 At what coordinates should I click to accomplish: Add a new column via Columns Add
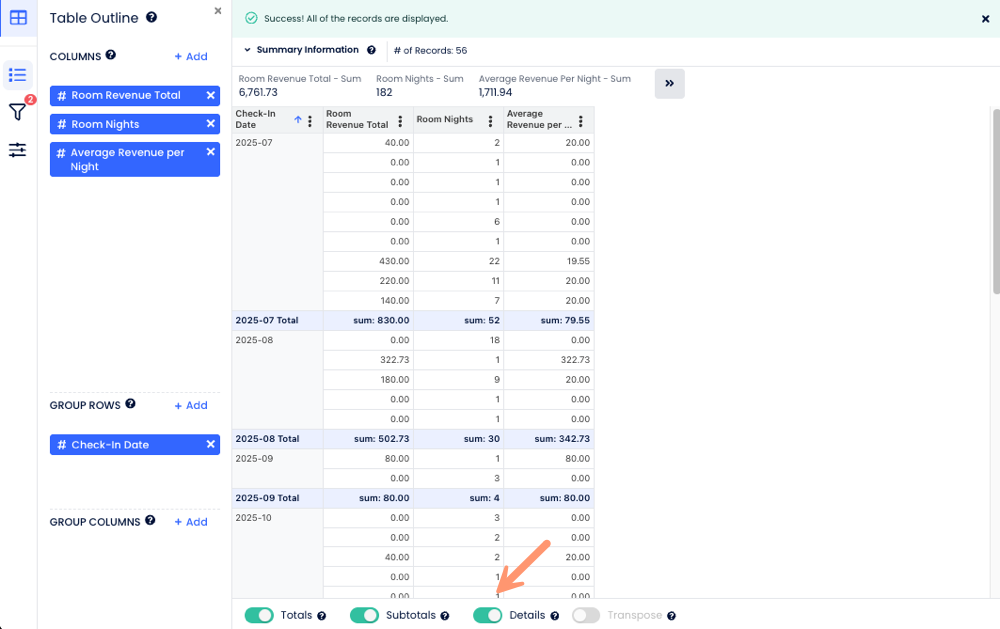click(x=190, y=57)
